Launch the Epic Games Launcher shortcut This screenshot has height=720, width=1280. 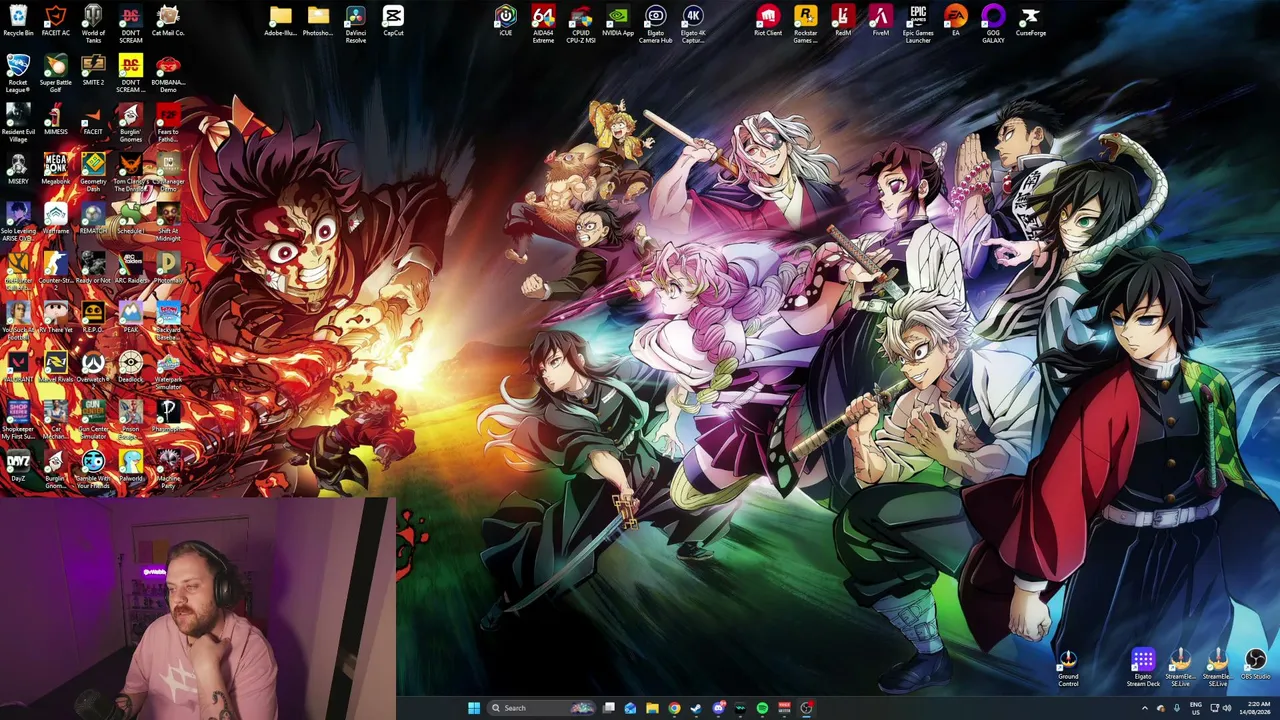pos(918,24)
